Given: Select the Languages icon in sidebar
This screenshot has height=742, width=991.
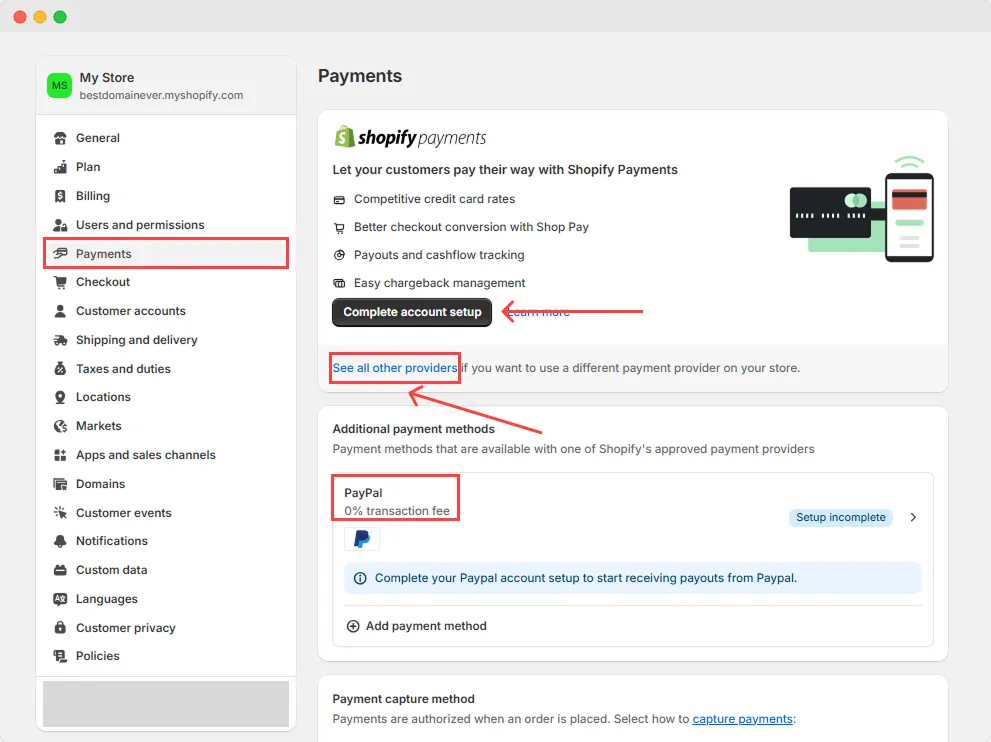Looking at the screenshot, I should point(60,598).
